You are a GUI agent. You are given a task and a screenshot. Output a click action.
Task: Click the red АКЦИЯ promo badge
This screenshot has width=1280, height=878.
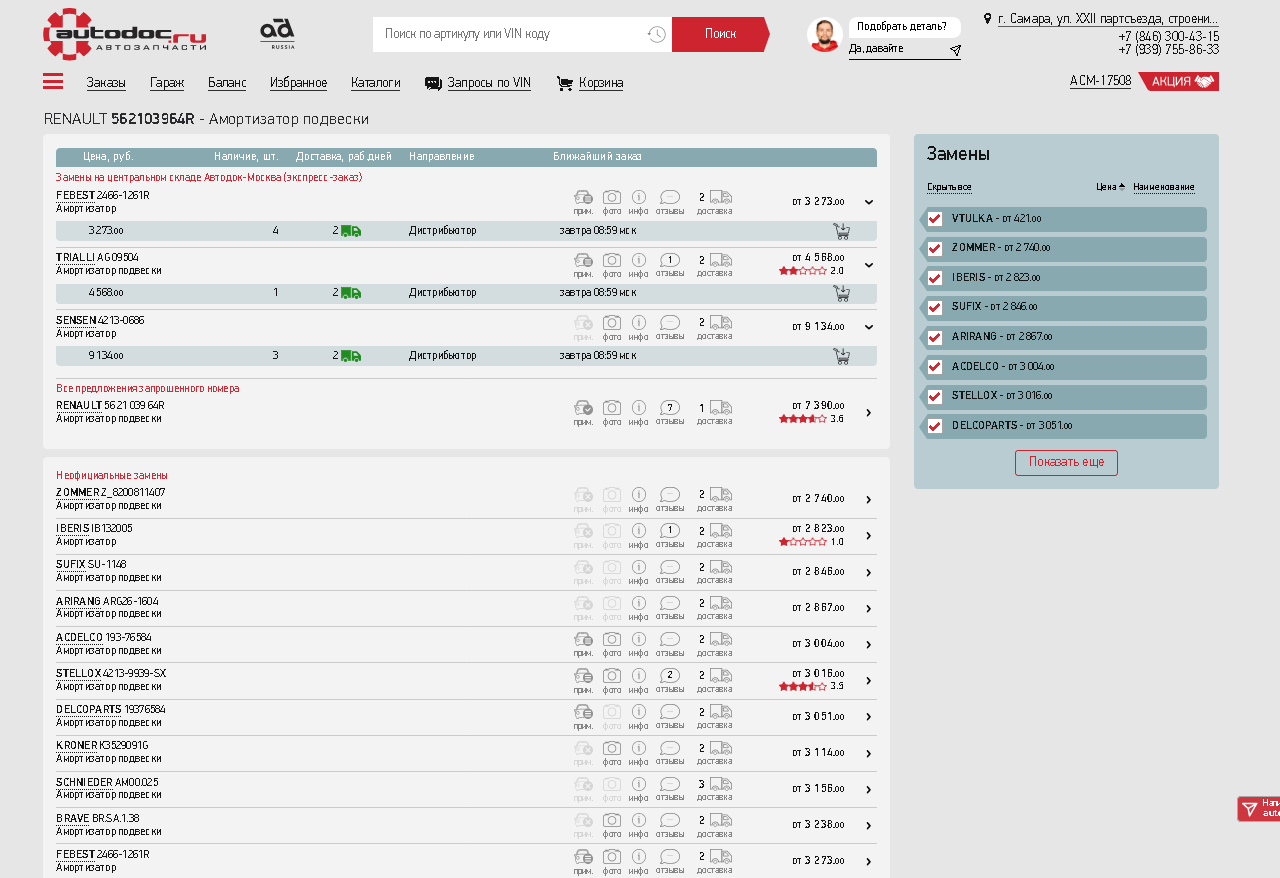click(1182, 82)
